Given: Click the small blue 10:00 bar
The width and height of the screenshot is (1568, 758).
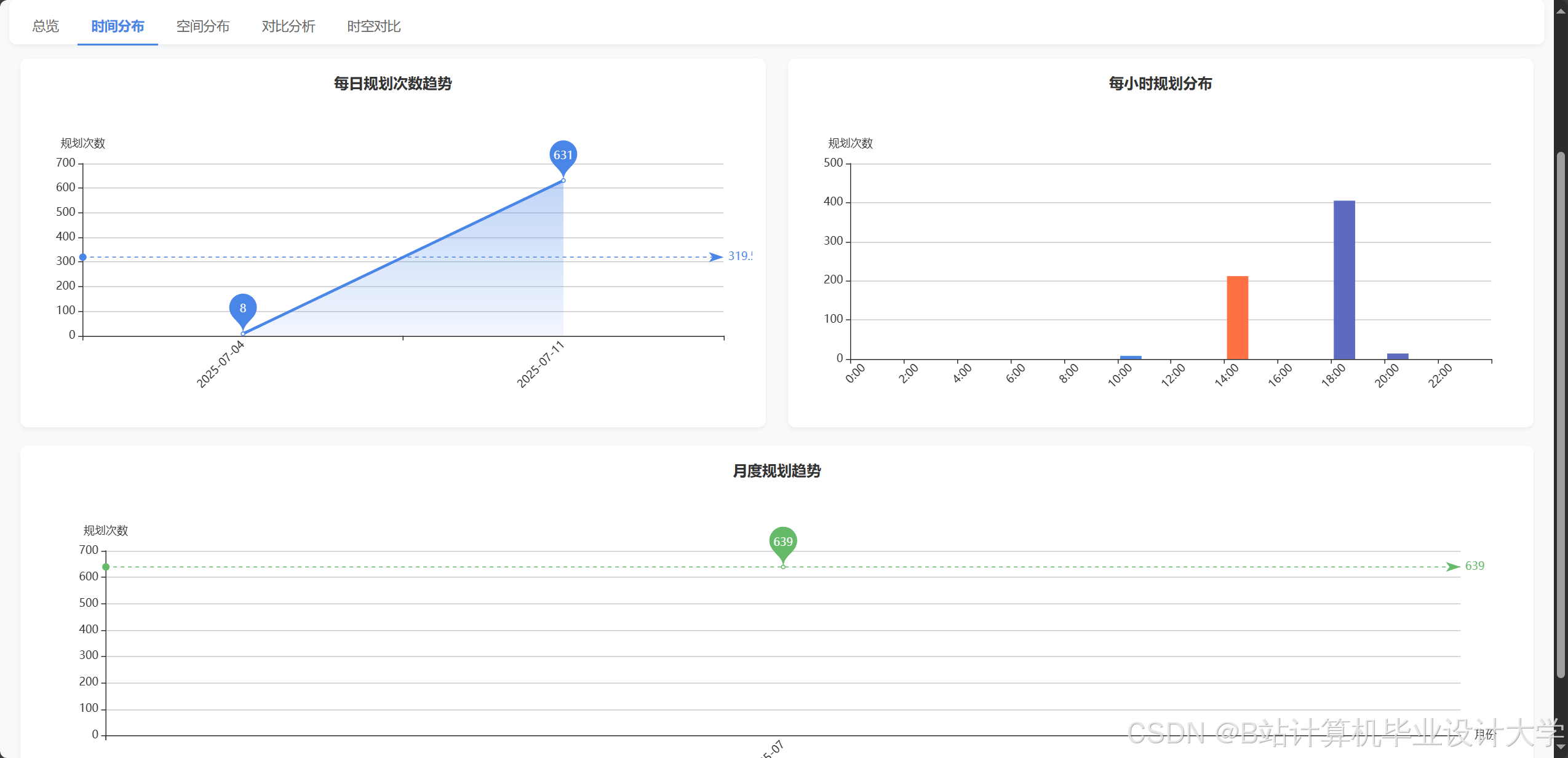Looking at the screenshot, I should coord(1130,357).
